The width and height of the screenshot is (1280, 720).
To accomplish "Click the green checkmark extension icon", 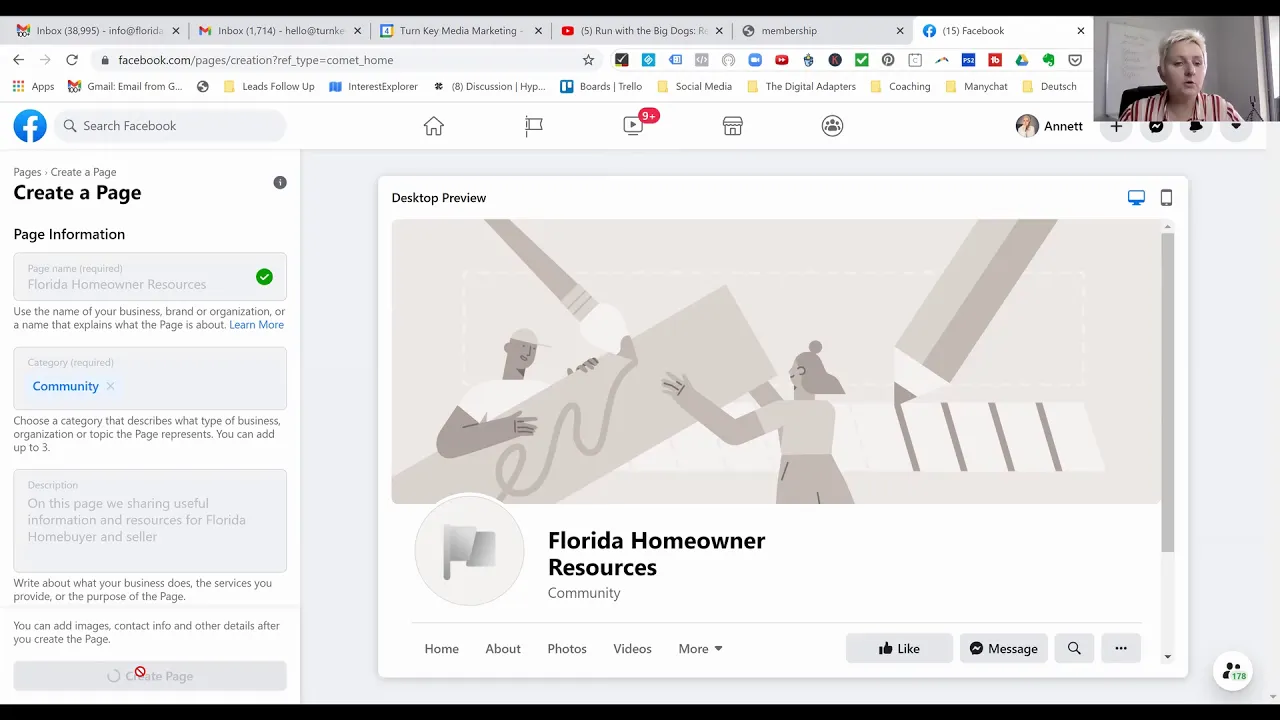I will [862, 60].
